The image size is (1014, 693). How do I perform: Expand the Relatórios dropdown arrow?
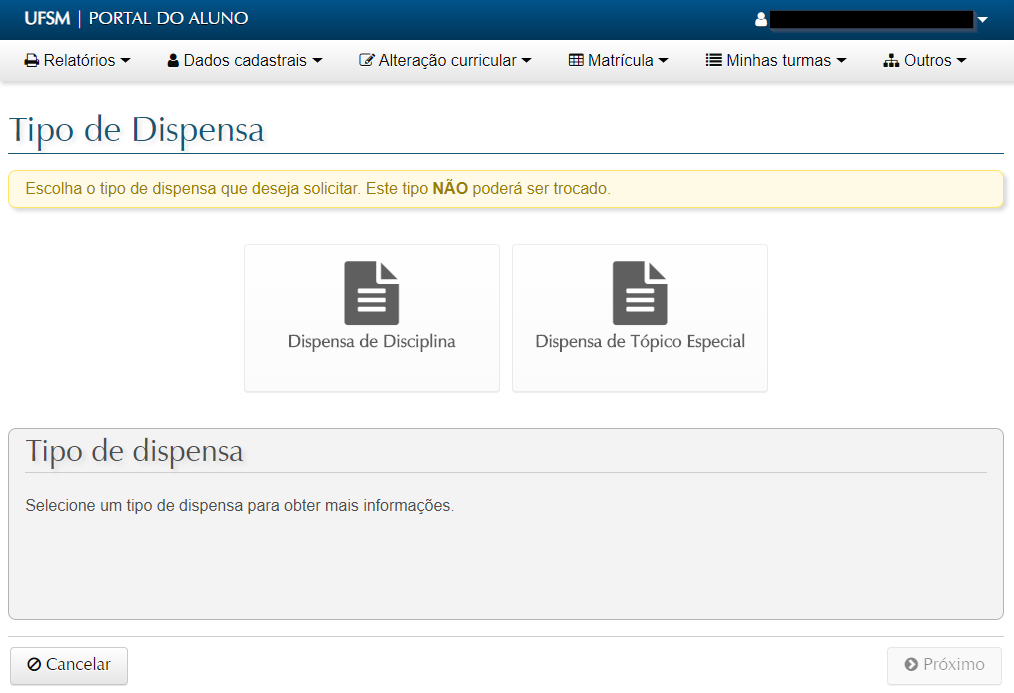point(125,61)
